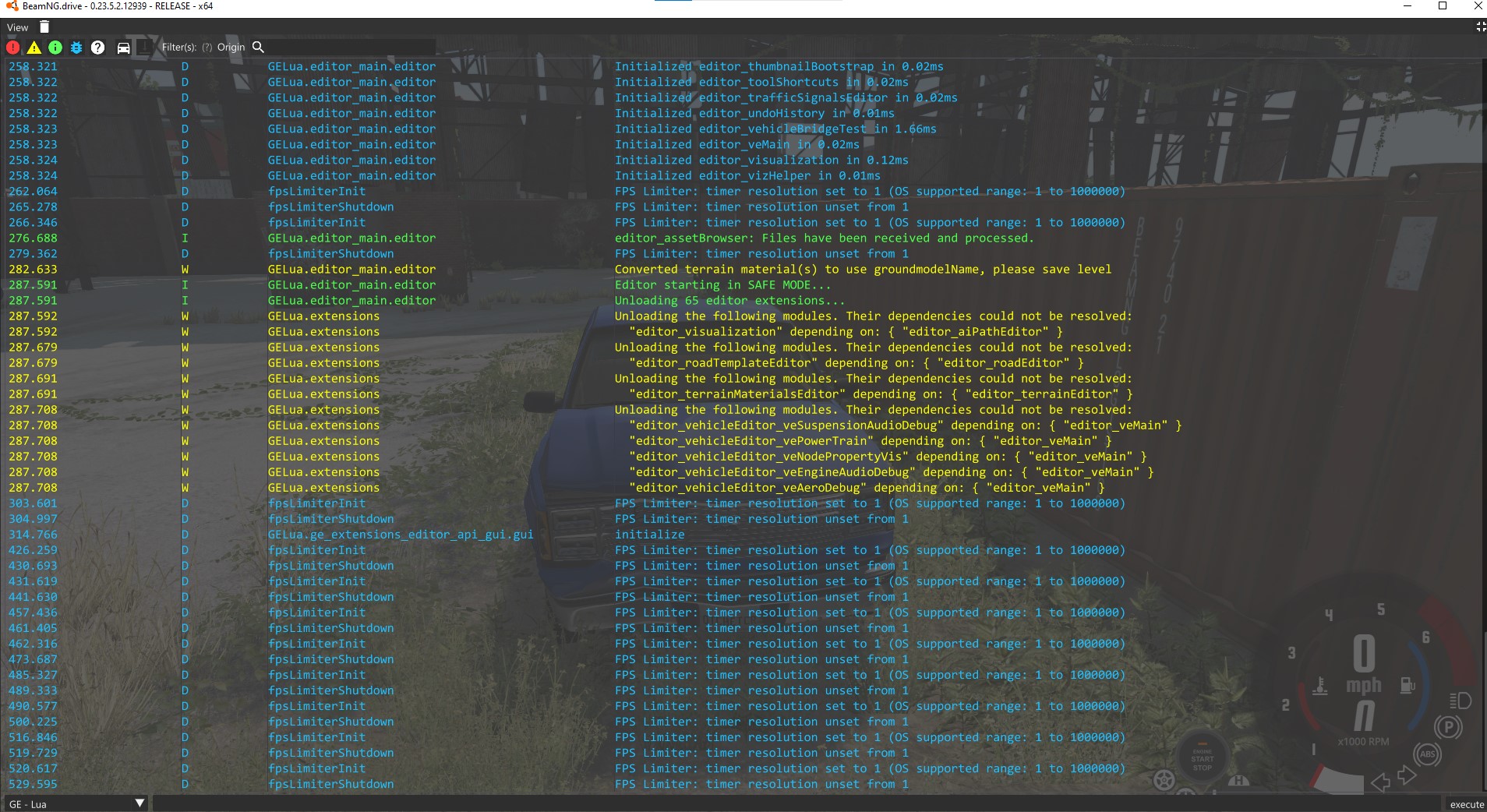This screenshot has height=812, width=1487.
Task: Toggle the vehicle (car) log filter
Action: [x=123, y=48]
